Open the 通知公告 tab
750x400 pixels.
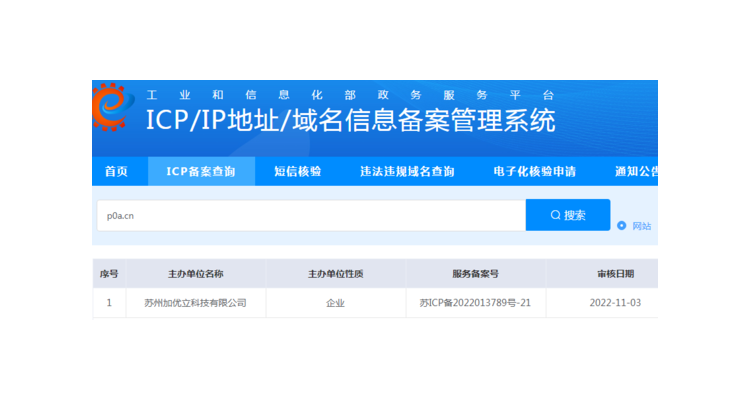636,171
